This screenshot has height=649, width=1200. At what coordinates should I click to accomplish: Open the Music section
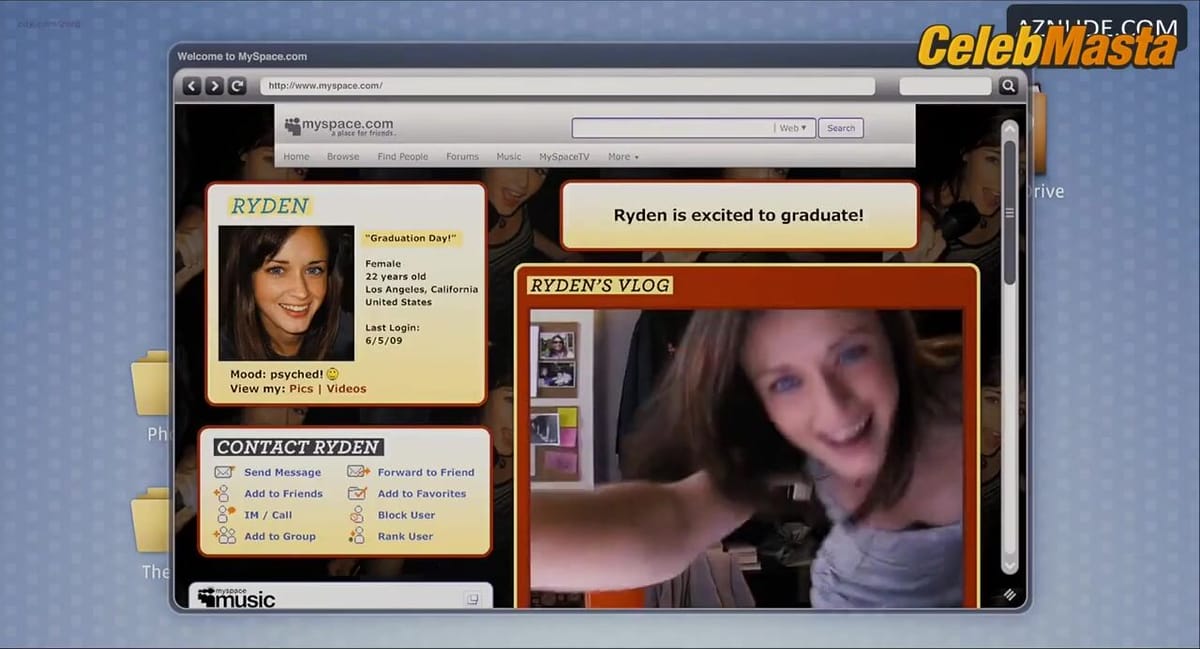[x=509, y=157]
